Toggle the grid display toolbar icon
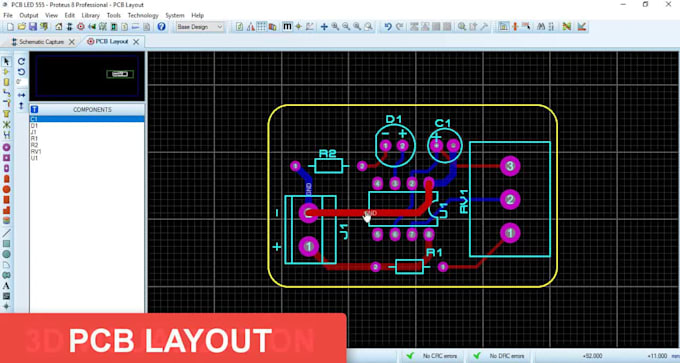The image size is (680, 363). (x=262, y=27)
